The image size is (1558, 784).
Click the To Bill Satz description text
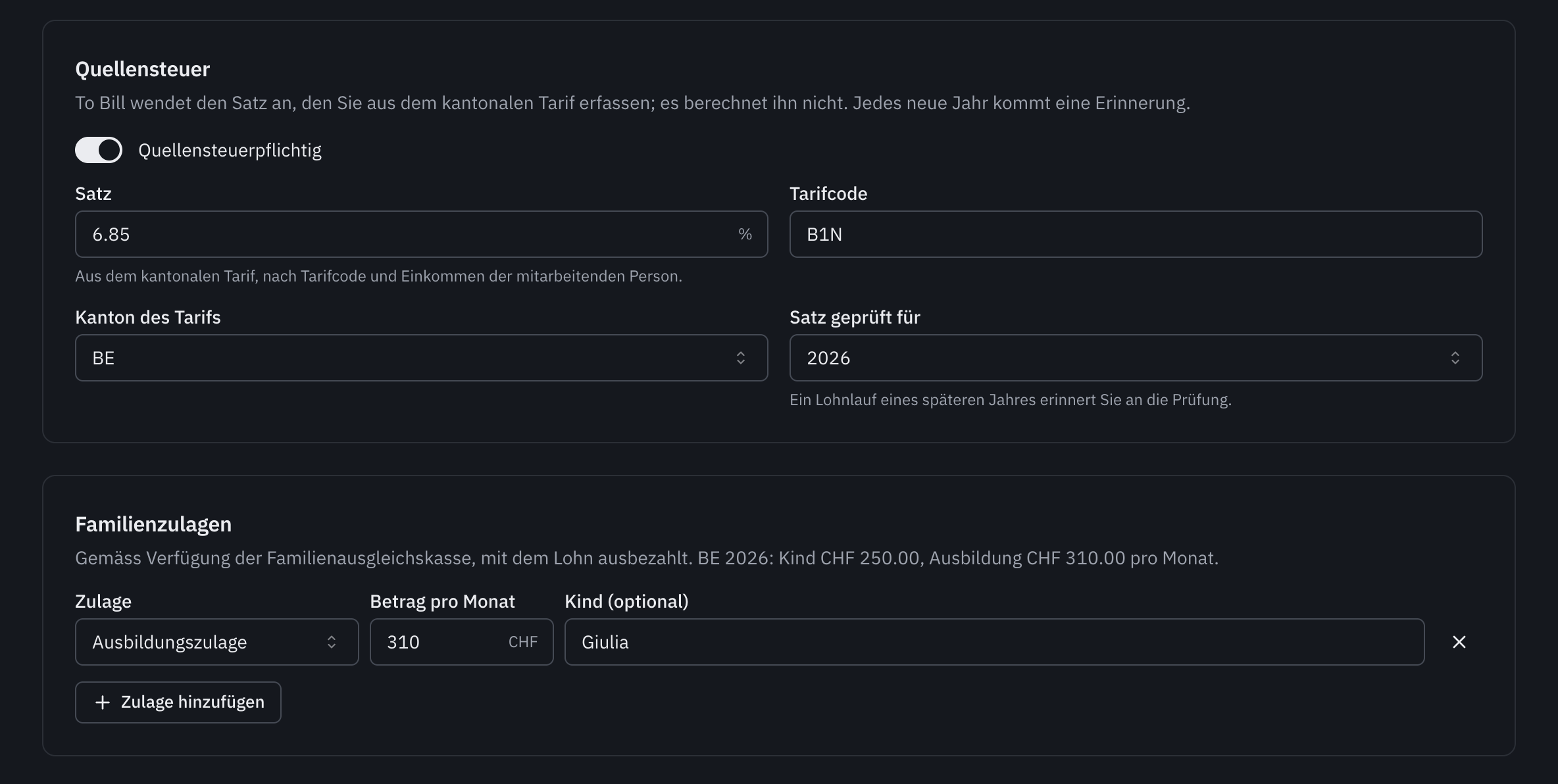coord(632,103)
